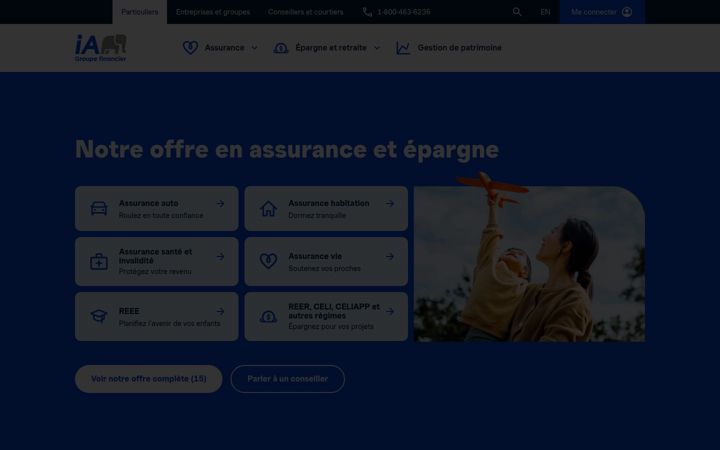
Task: Open the Assurance auto title
Action: (x=148, y=203)
